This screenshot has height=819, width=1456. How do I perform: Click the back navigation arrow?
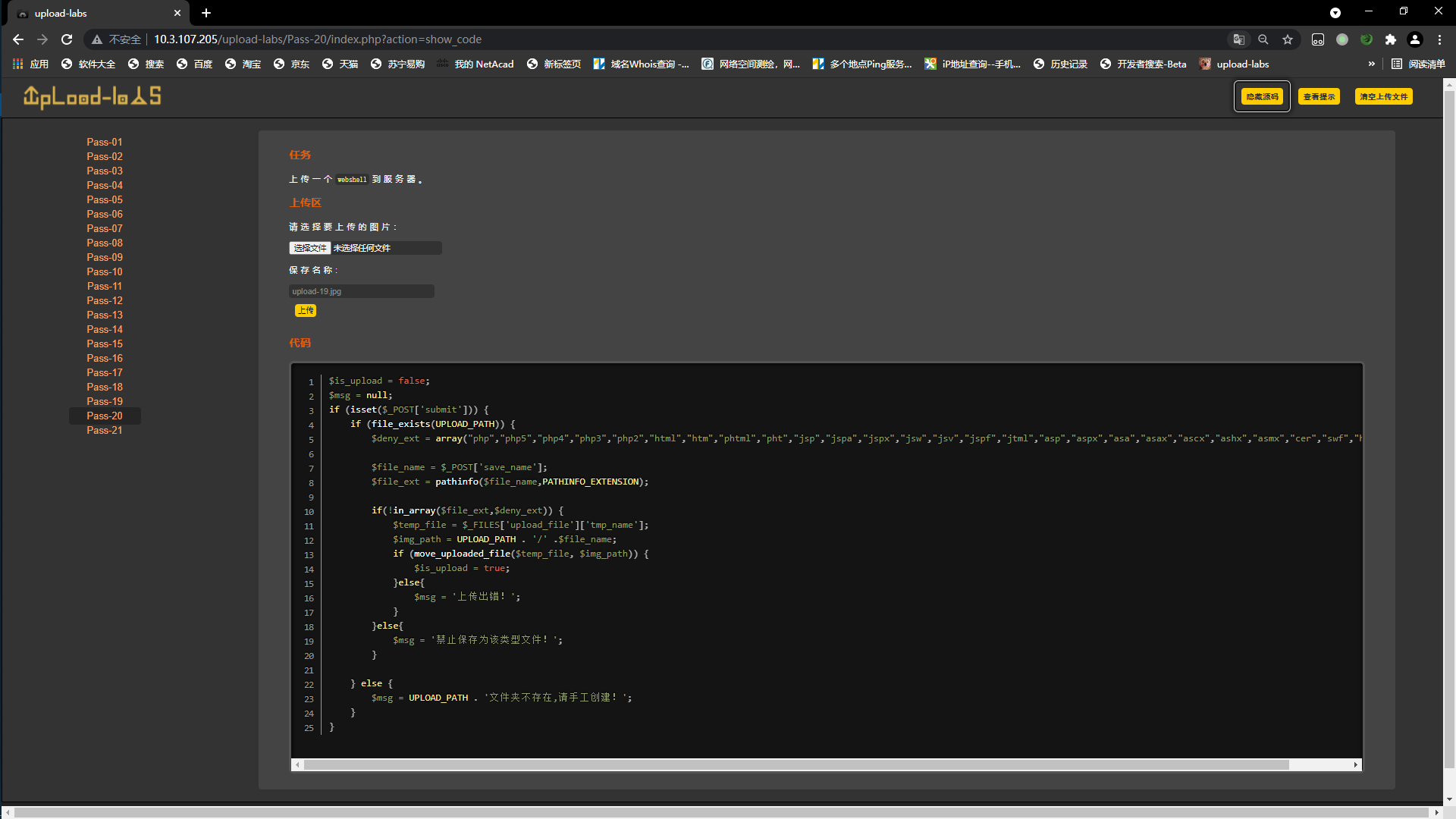[18, 39]
